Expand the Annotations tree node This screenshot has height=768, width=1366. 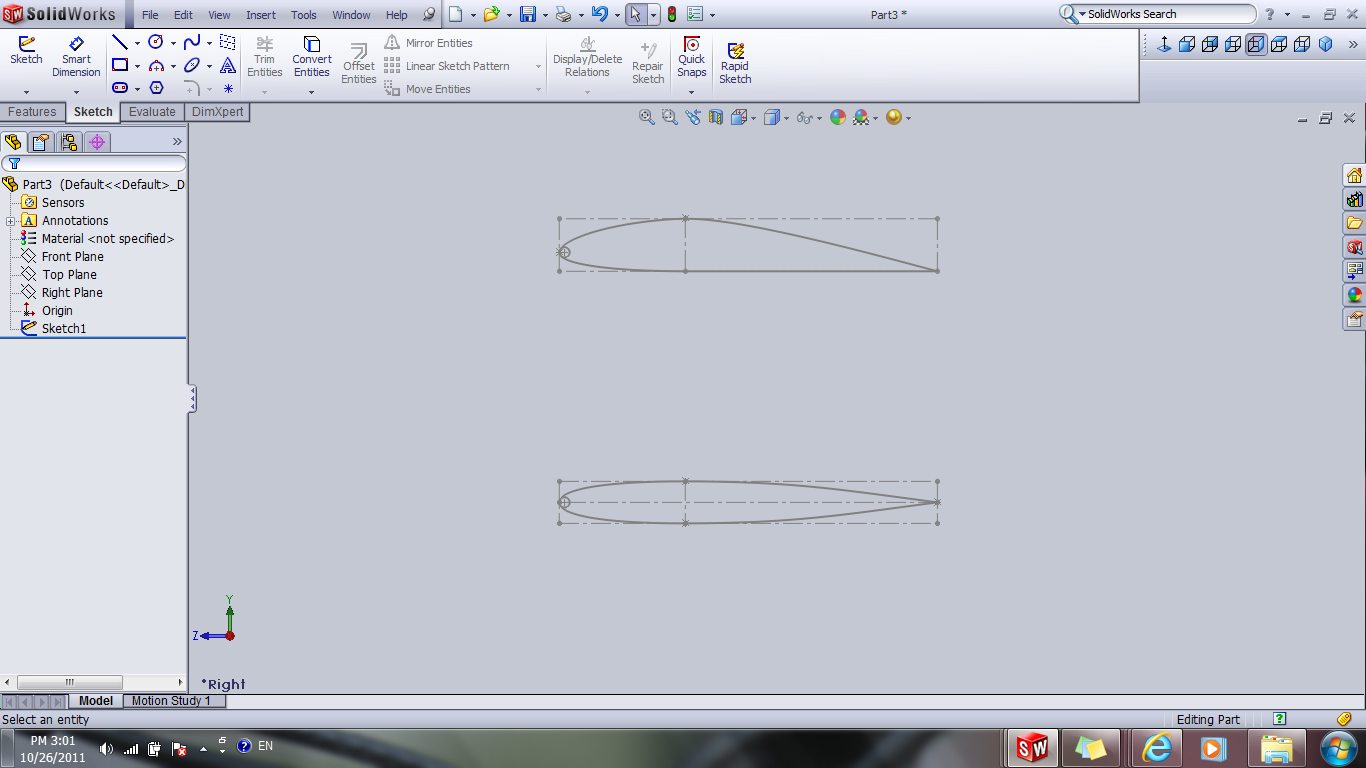tap(10, 221)
